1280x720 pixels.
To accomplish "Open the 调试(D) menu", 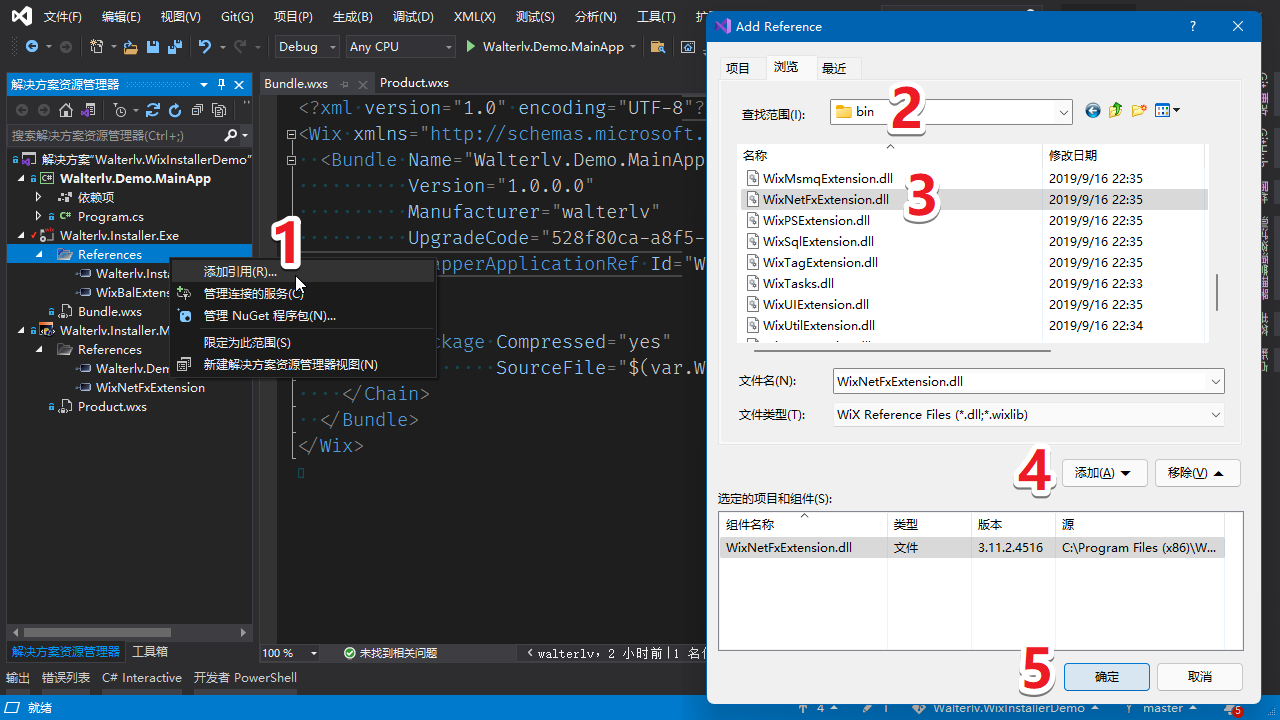I will point(413,17).
